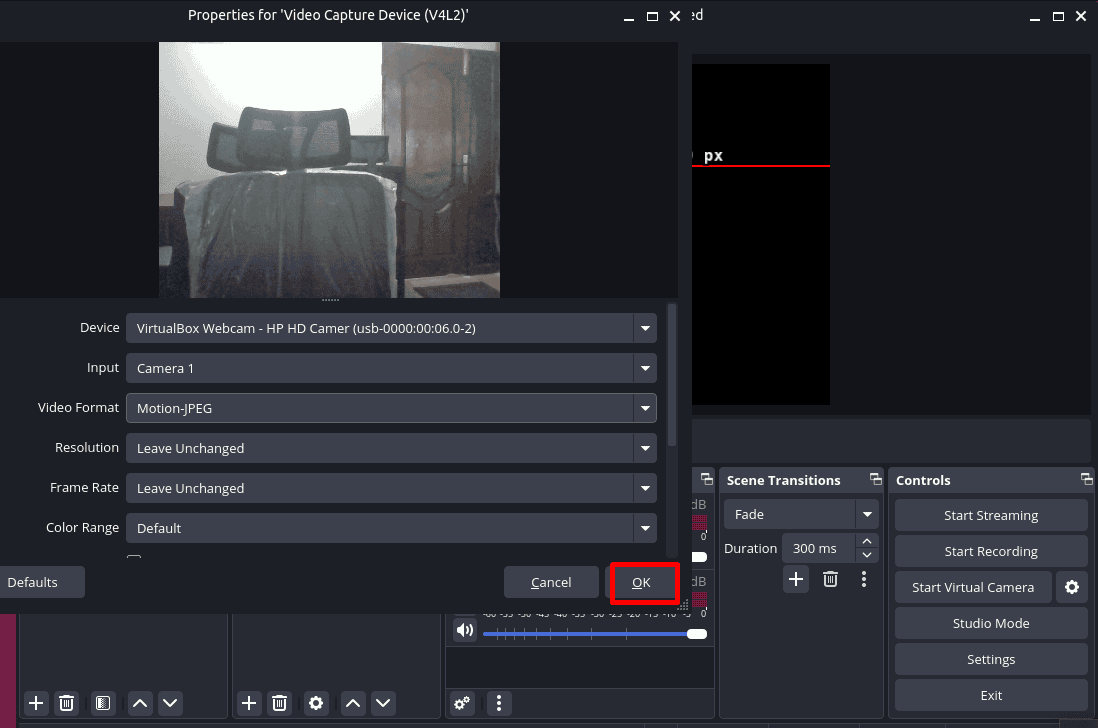Add a scene transition with the plus icon
The width and height of the screenshot is (1098, 728).
pos(796,579)
